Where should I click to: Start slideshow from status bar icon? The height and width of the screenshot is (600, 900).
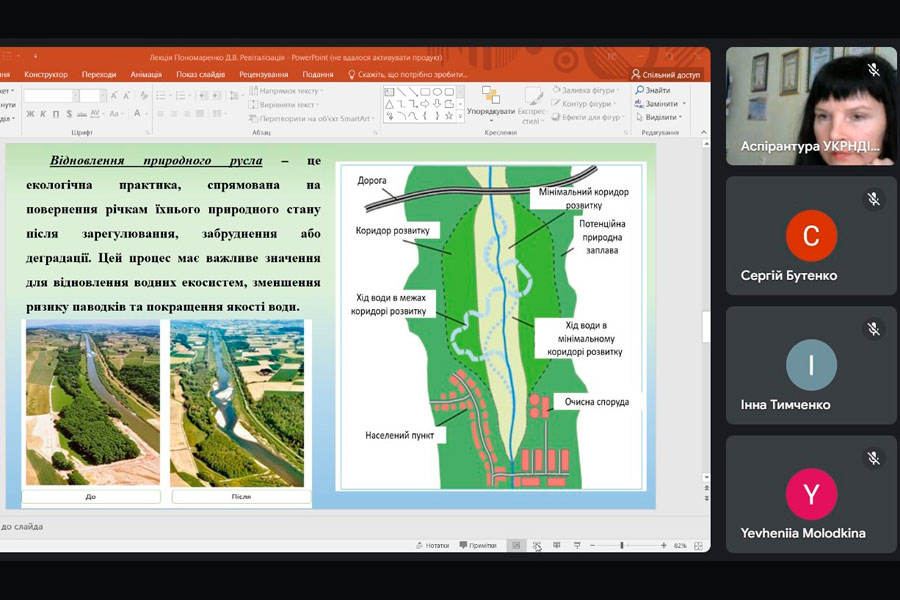pos(577,545)
